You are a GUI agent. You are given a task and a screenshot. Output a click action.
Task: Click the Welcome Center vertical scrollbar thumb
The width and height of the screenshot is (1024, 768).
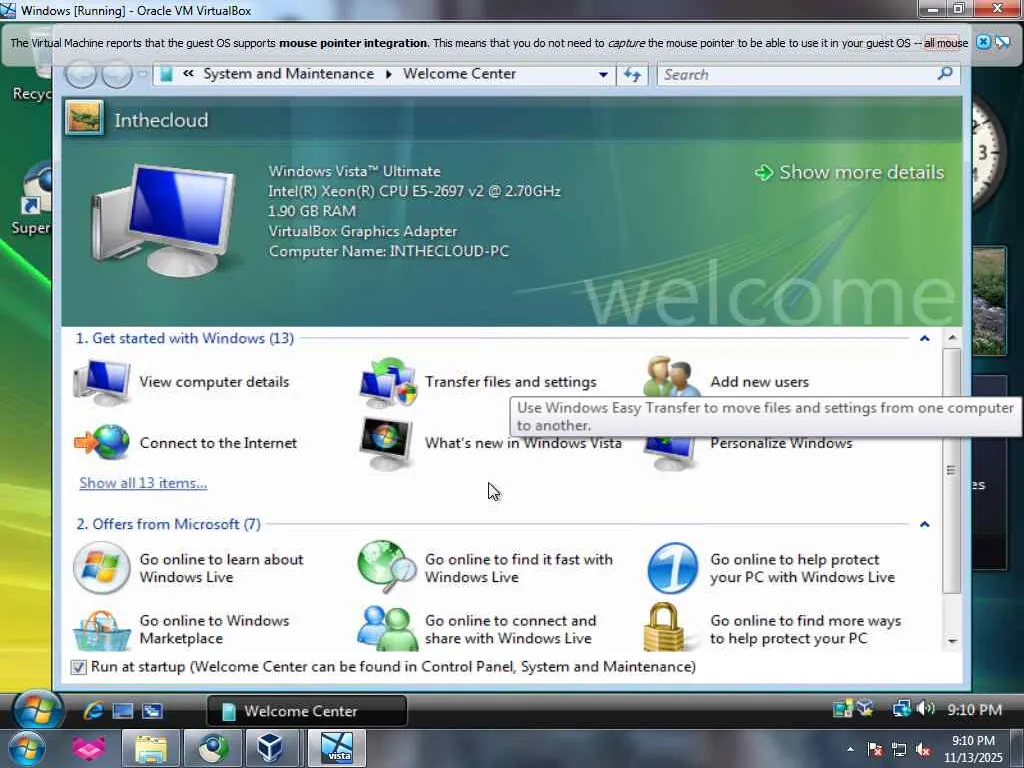952,470
